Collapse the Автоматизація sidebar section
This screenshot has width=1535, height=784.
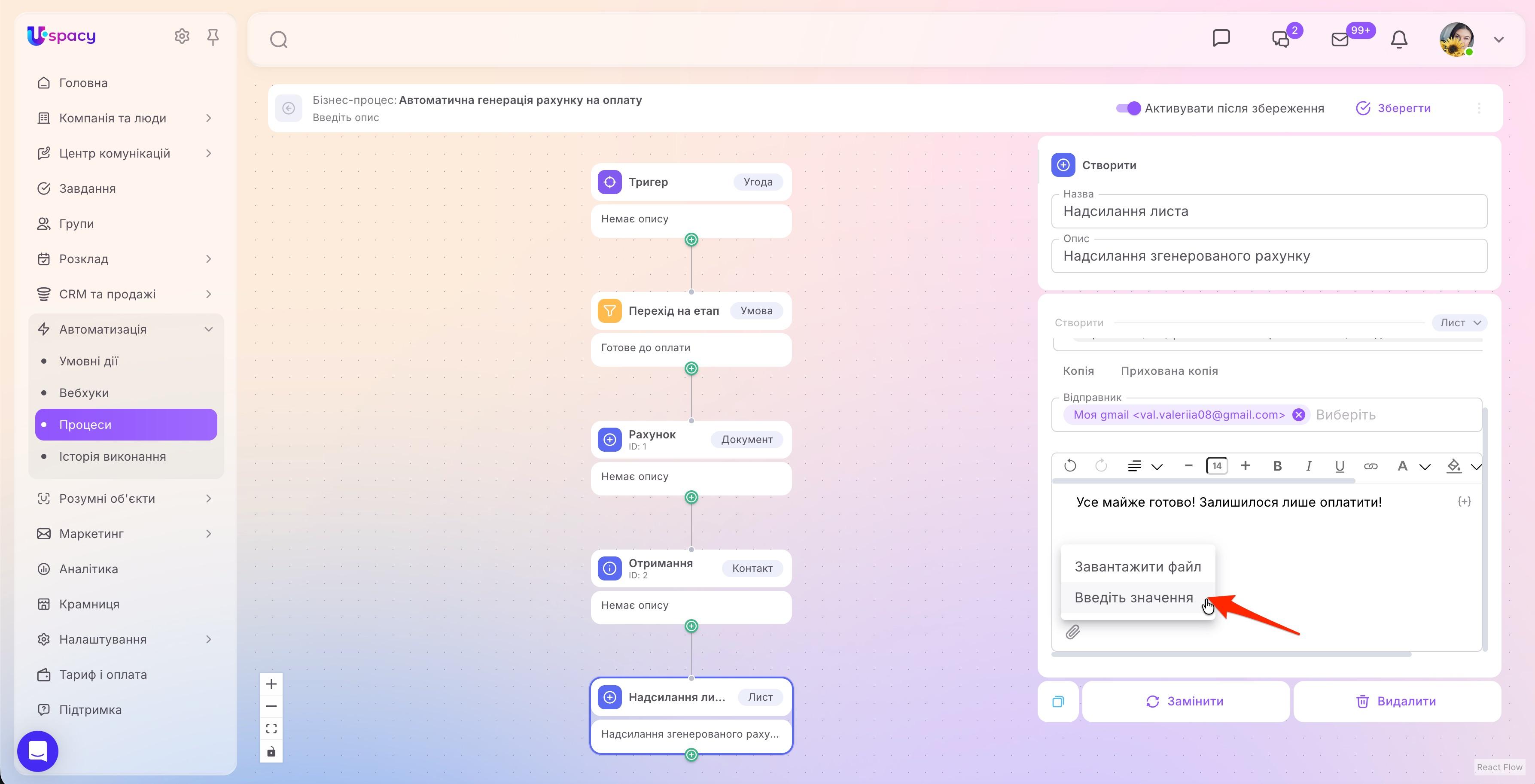(209, 329)
